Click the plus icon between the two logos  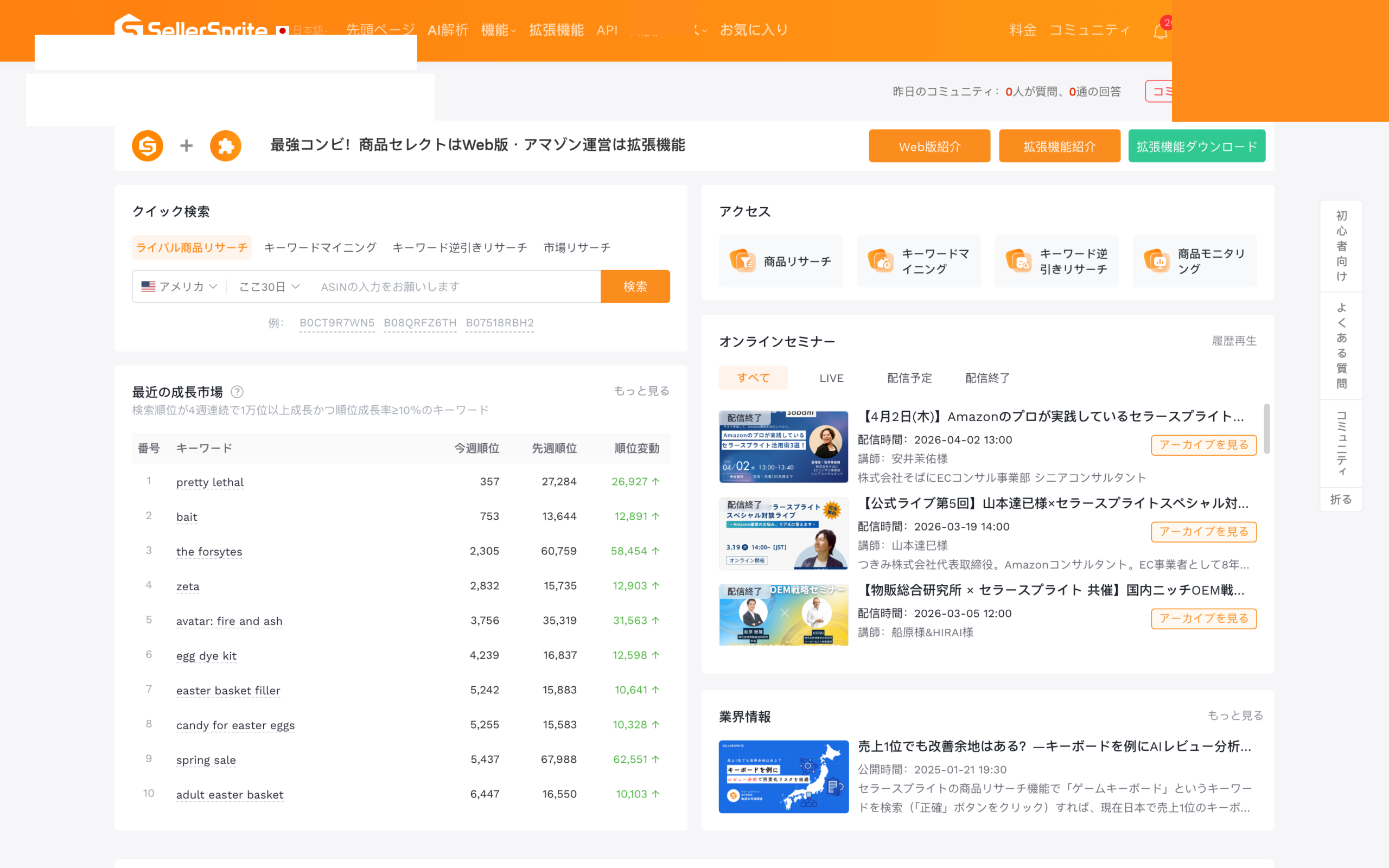coord(186,145)
